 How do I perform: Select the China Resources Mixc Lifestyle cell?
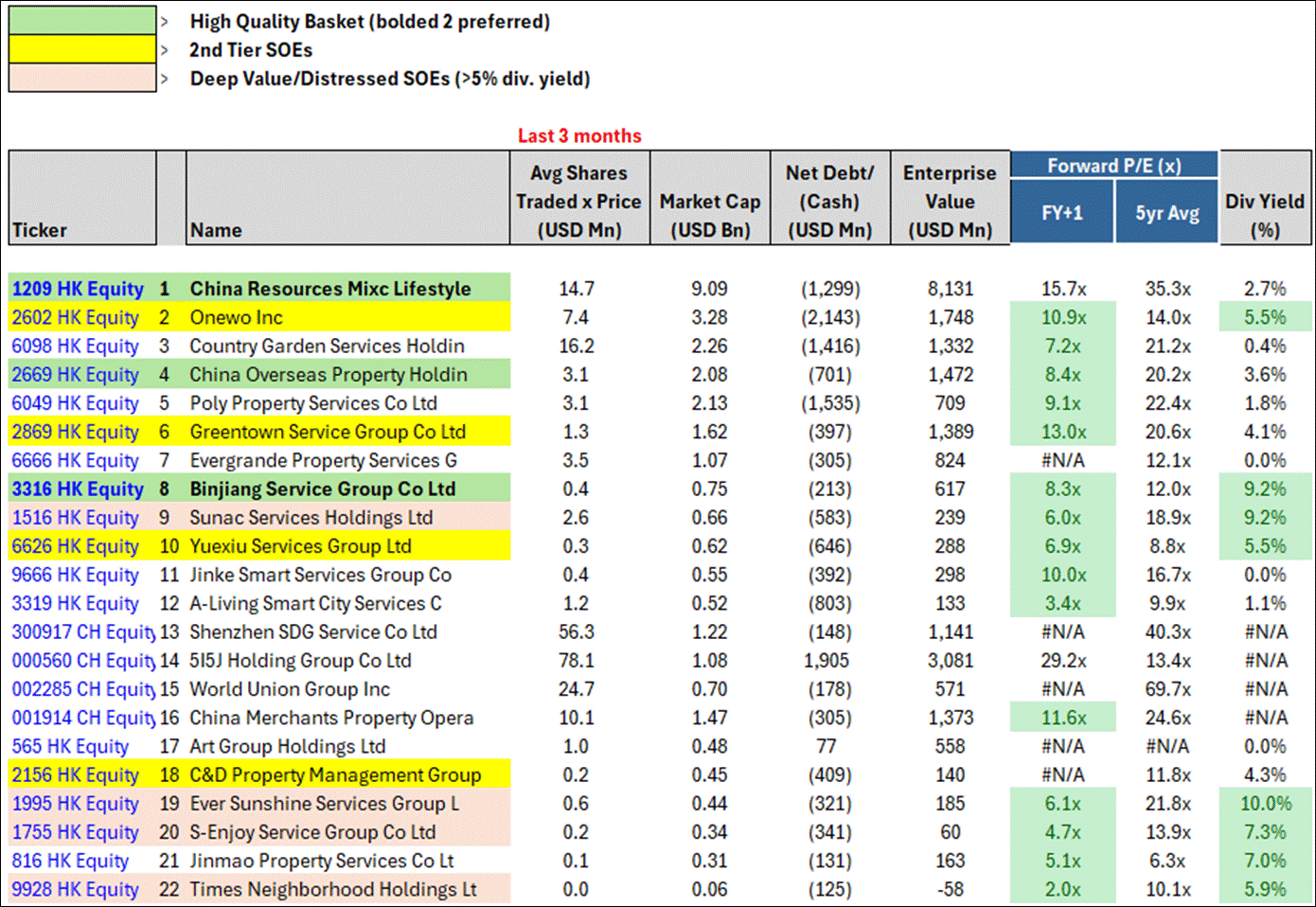(347, 289)
